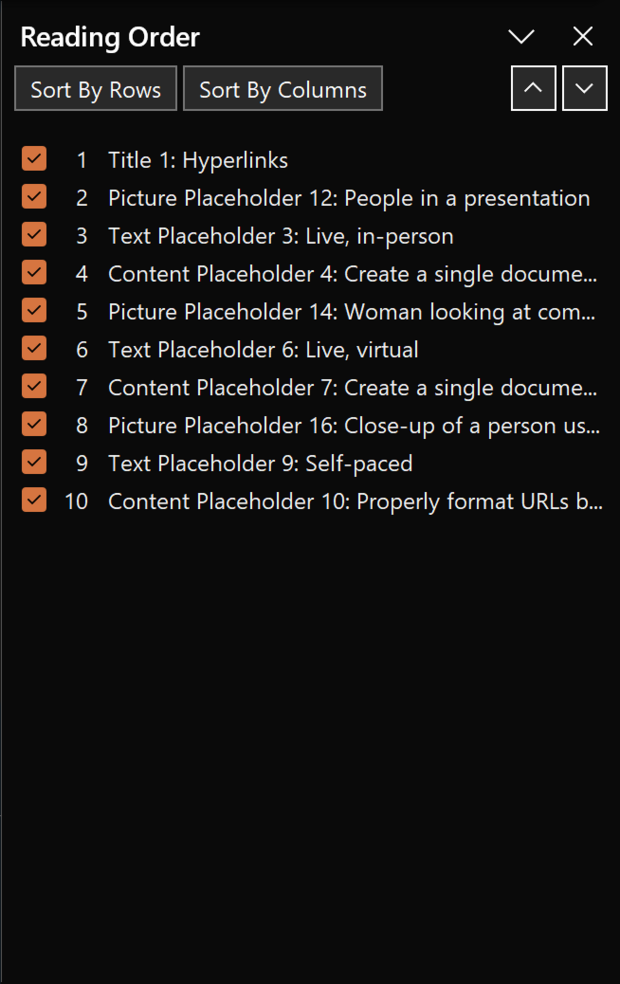Uncheck Picture Placeholder 12 checkbox
The height and width of the screenshot is (984, 620).
pos(34,197)
